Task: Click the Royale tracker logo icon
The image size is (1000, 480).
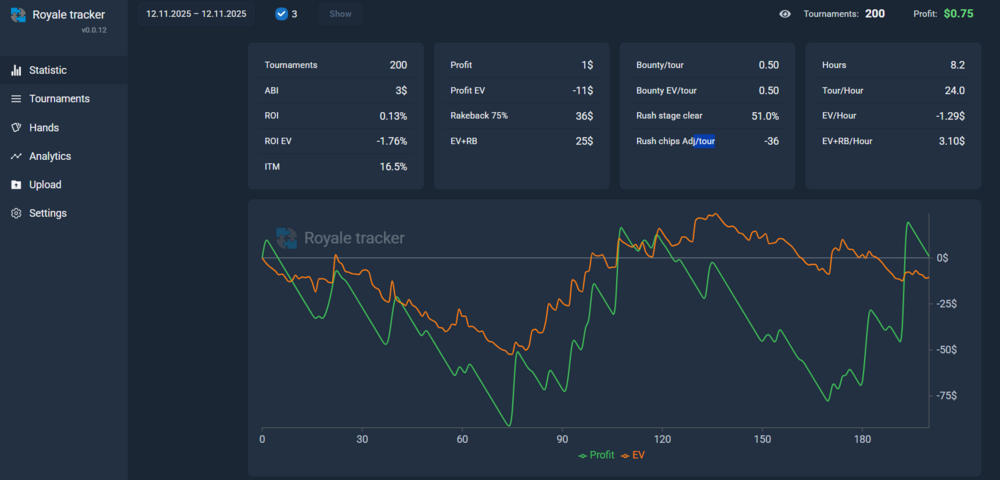Action: [x=18, y=15]
